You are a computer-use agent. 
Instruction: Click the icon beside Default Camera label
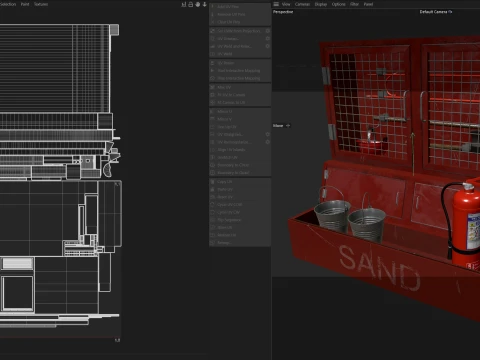point(450,12)
